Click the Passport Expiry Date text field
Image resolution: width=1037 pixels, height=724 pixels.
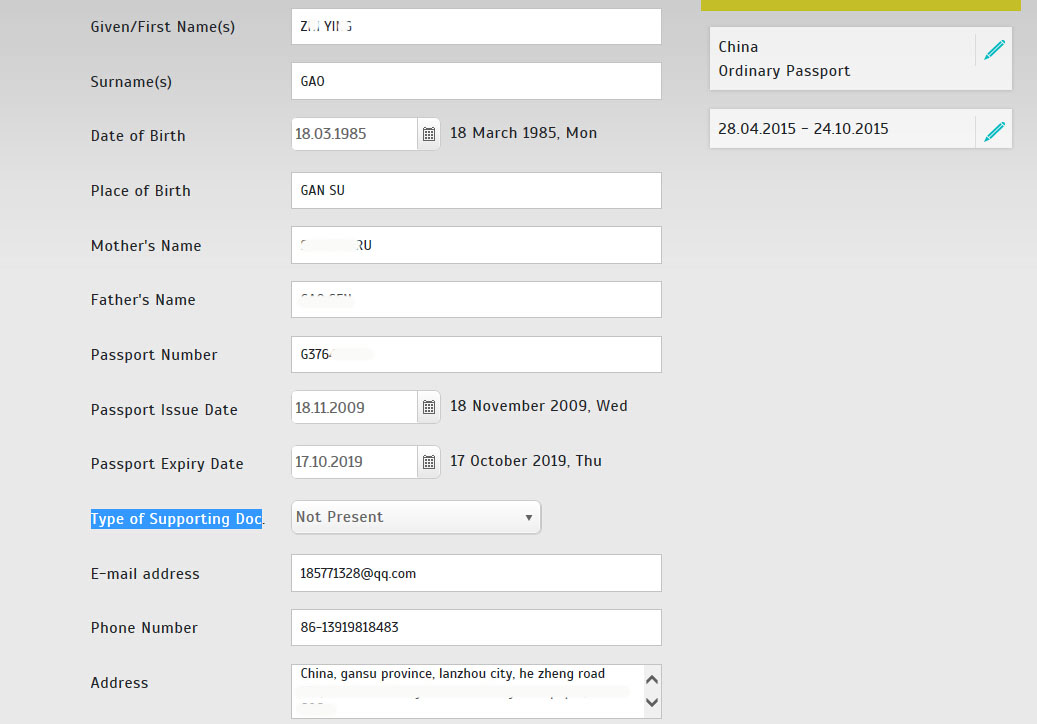[x=354, y=462]
